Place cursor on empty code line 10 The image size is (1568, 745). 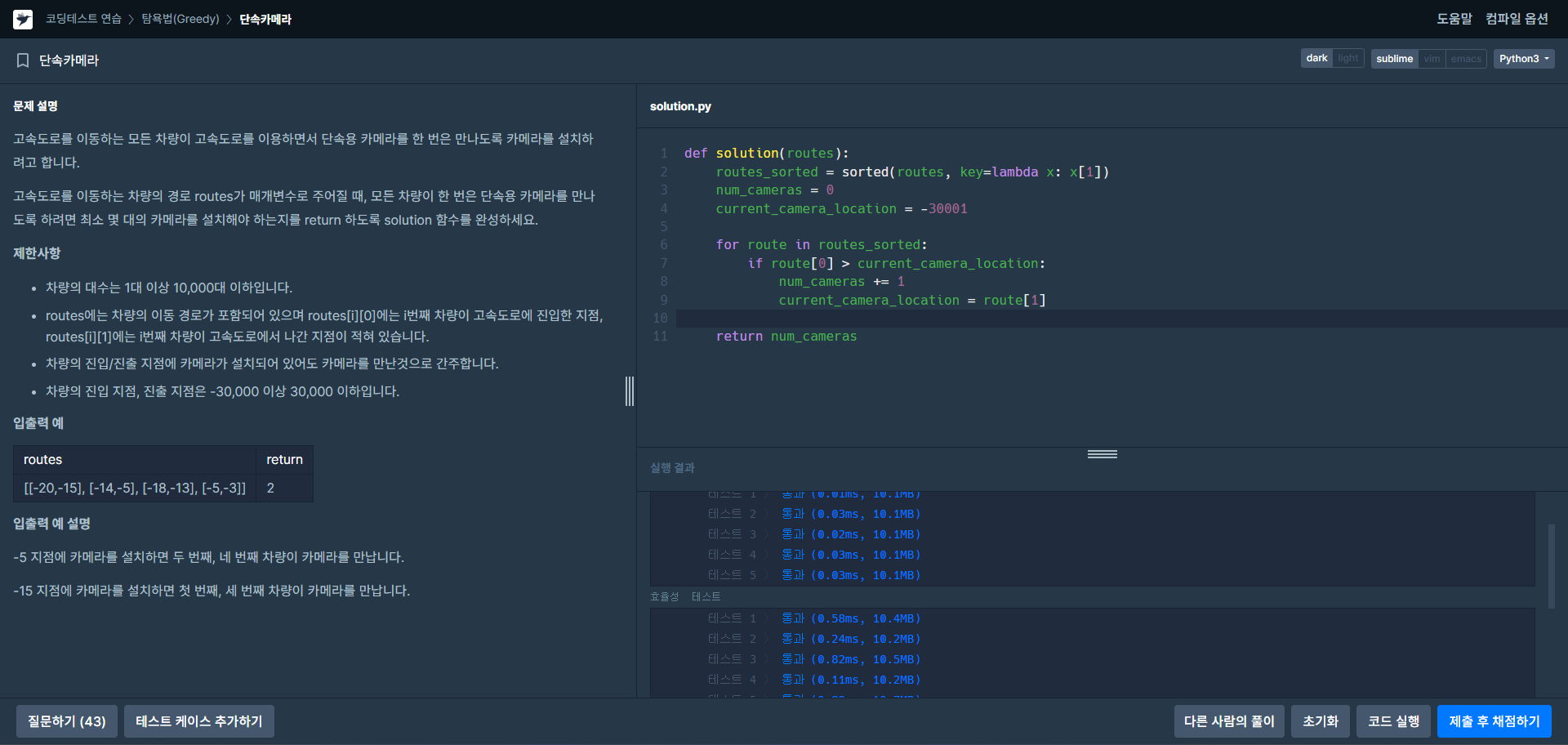[1122, 319]
